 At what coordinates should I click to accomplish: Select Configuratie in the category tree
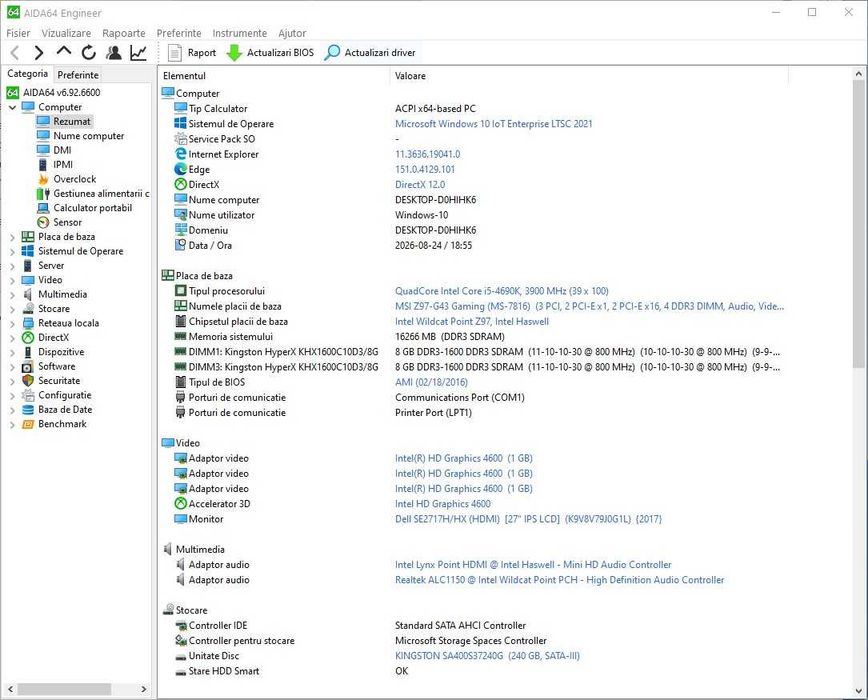(x=64, y=395)
